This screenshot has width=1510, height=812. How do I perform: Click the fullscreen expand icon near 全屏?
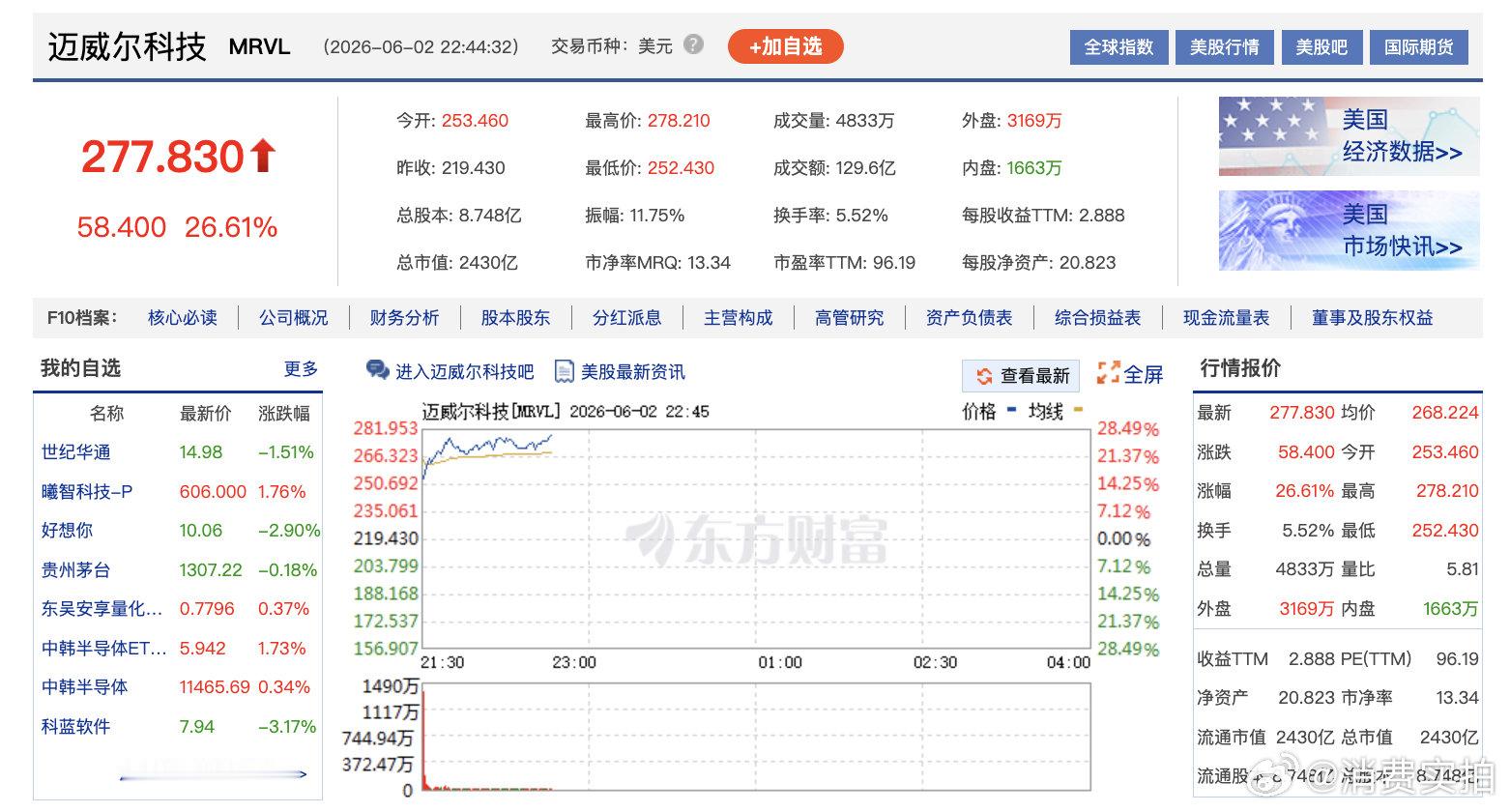pos(1108,373)
